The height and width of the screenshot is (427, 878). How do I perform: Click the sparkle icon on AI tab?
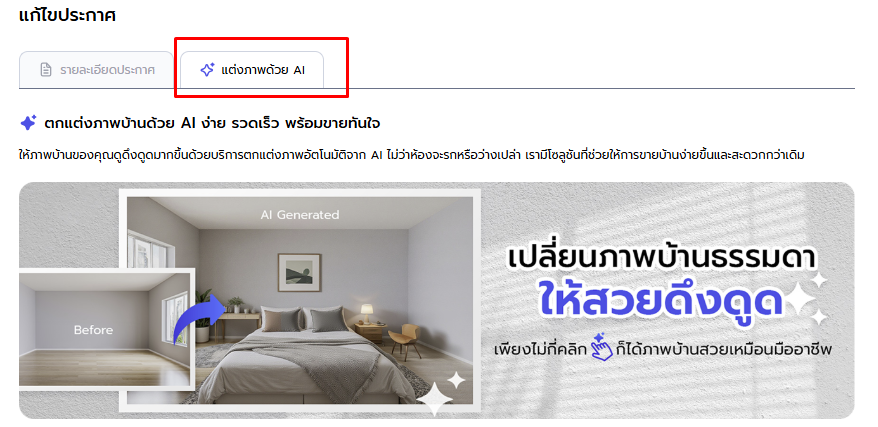(207, 70)
